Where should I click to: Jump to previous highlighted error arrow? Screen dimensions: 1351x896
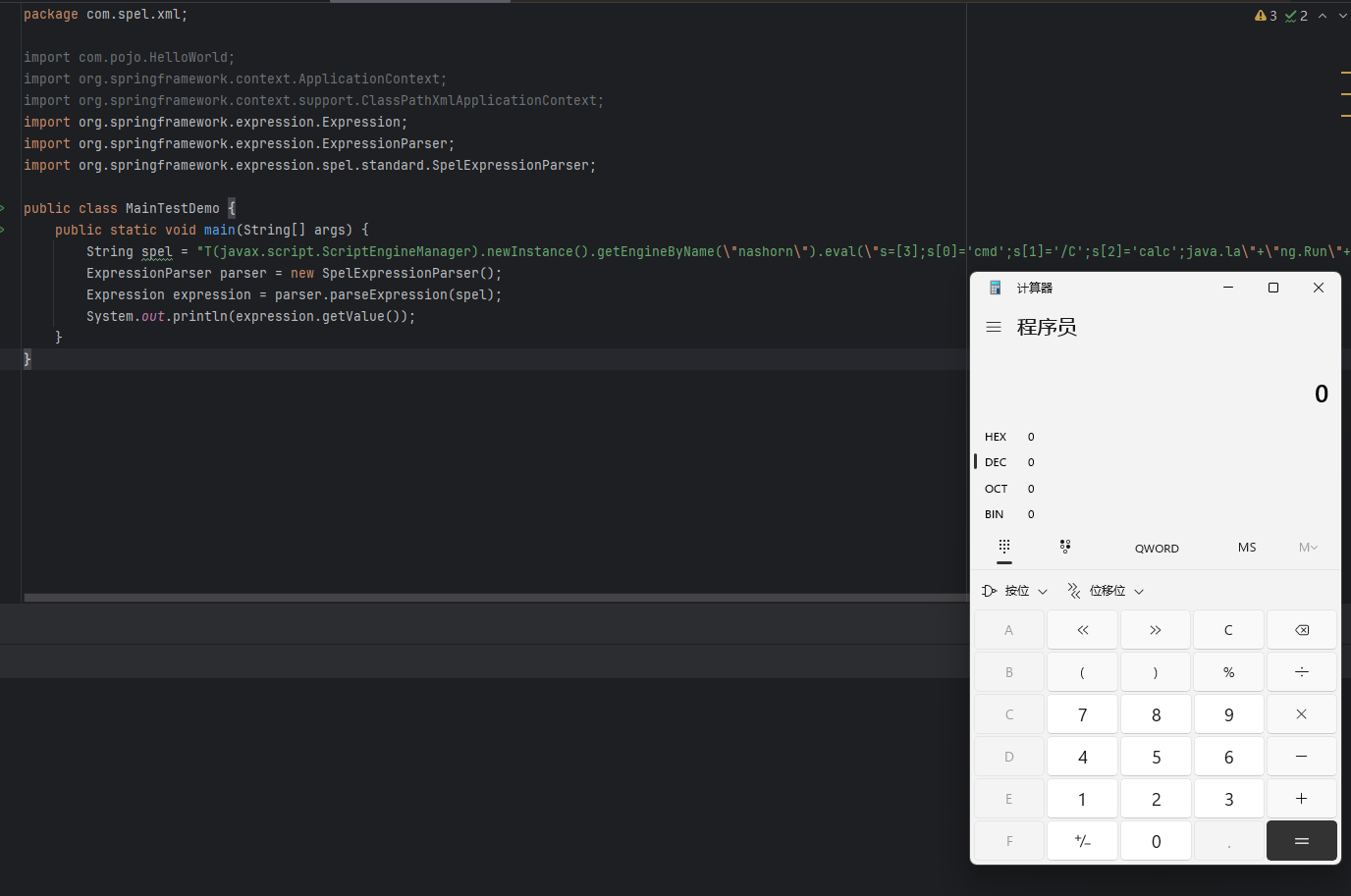tap(1323, 16)
